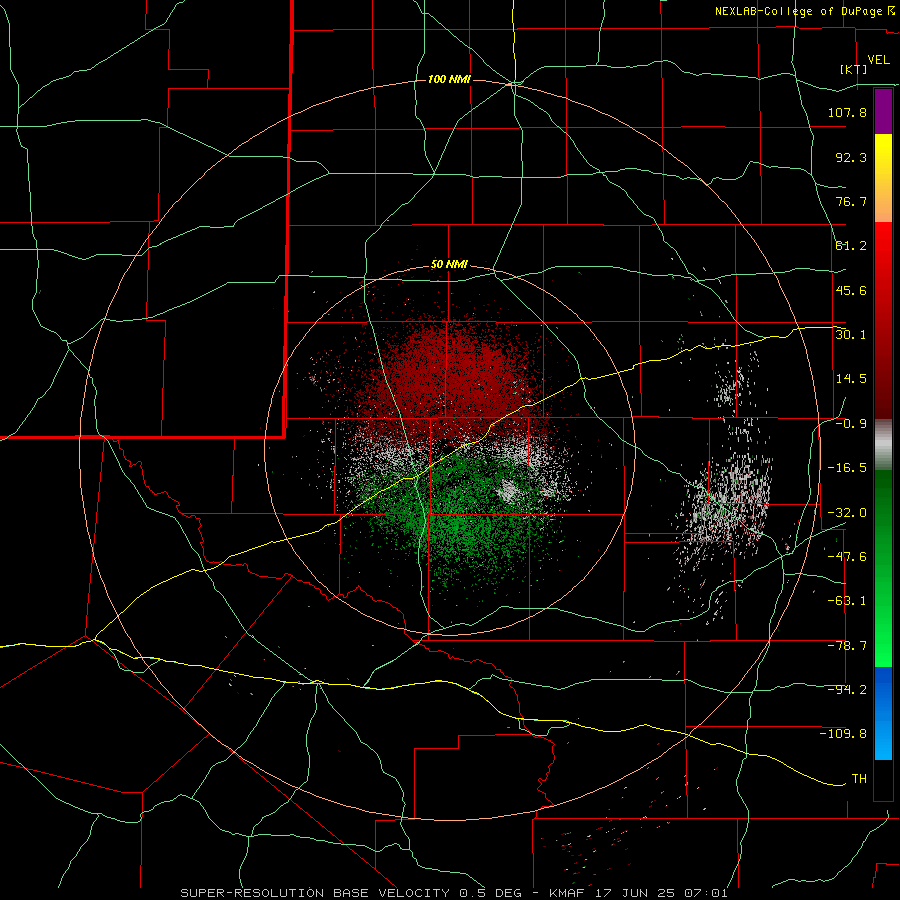Select the 45.6 velocity value
This screenshot has width=900, height=900.
851,290
